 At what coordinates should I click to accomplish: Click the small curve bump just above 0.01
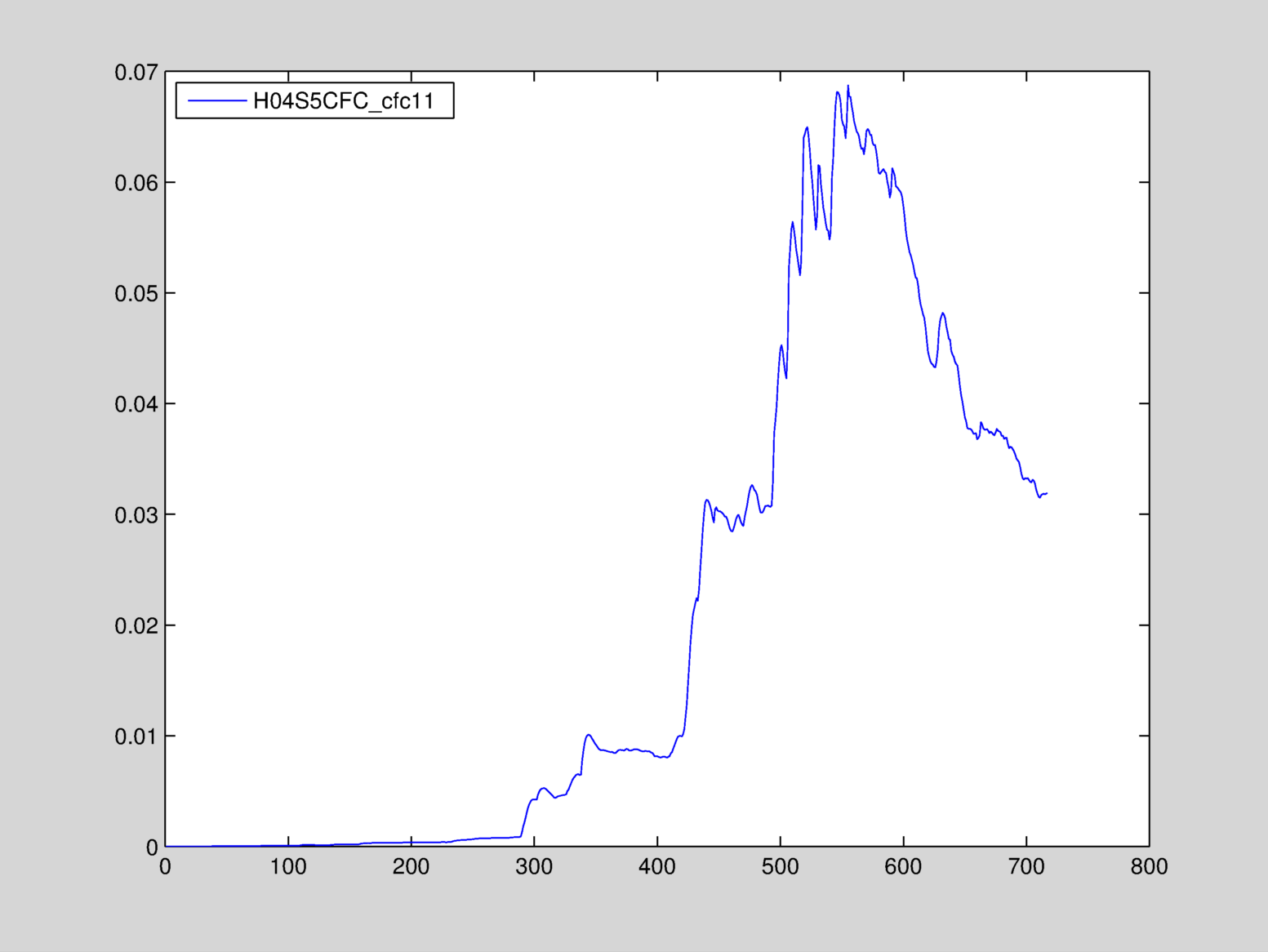pos(588,735)
